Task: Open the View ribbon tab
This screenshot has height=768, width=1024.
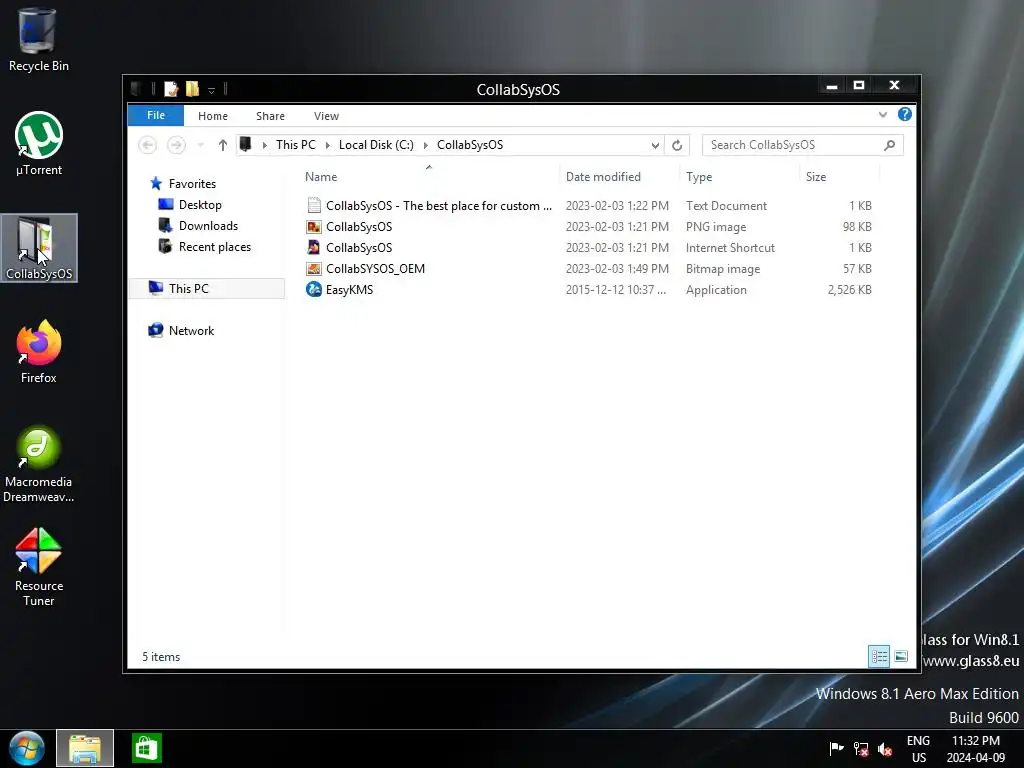Action: click(x=326, y=116)
